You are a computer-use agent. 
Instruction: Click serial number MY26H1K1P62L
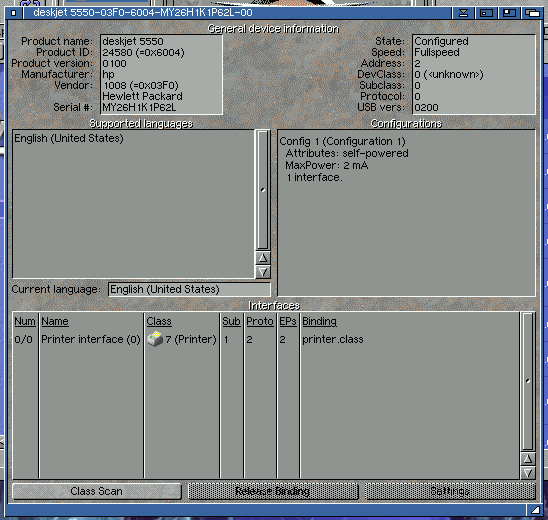(139, 107)
